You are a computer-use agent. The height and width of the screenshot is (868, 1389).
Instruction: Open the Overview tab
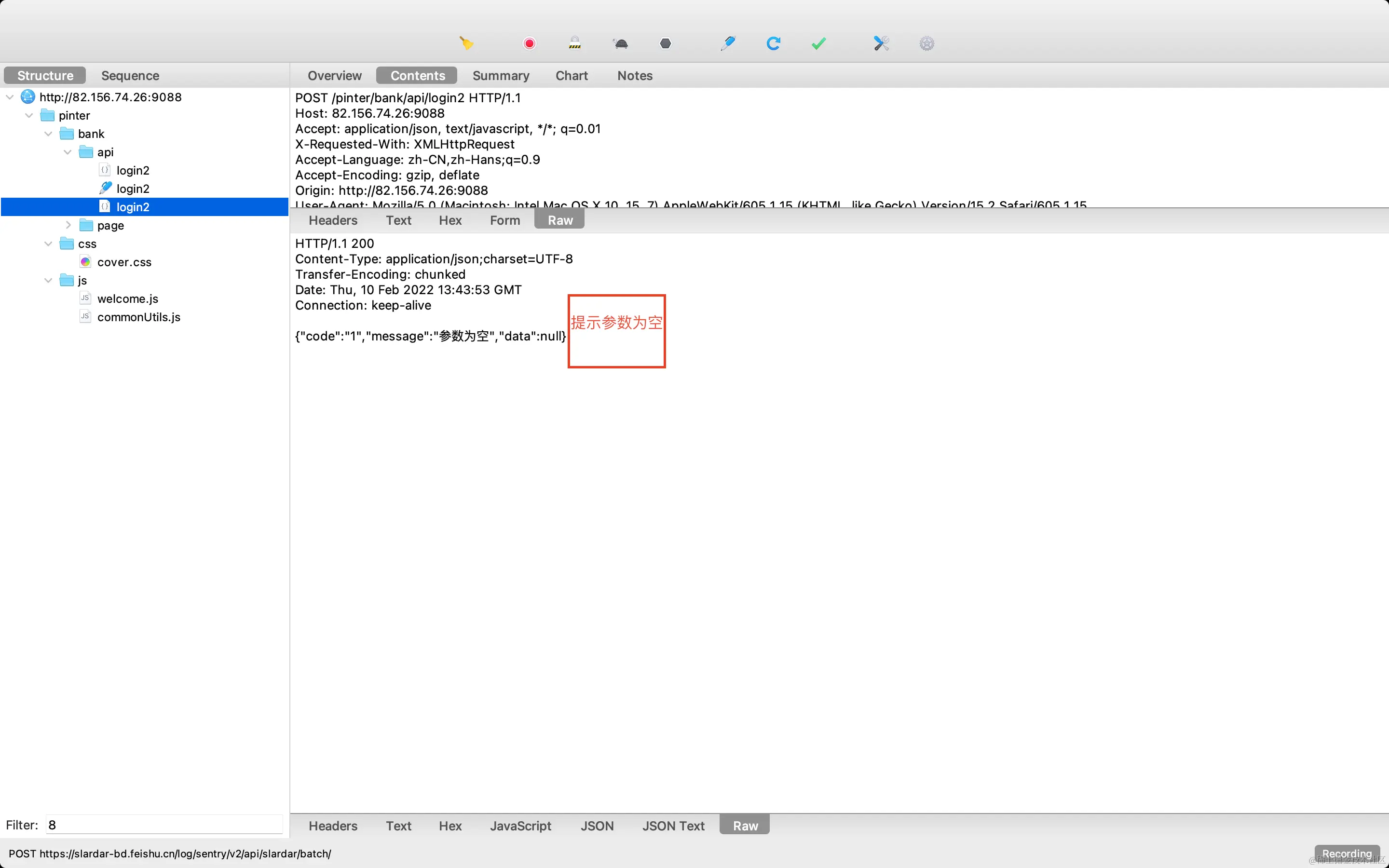click(x=334, y=76)
